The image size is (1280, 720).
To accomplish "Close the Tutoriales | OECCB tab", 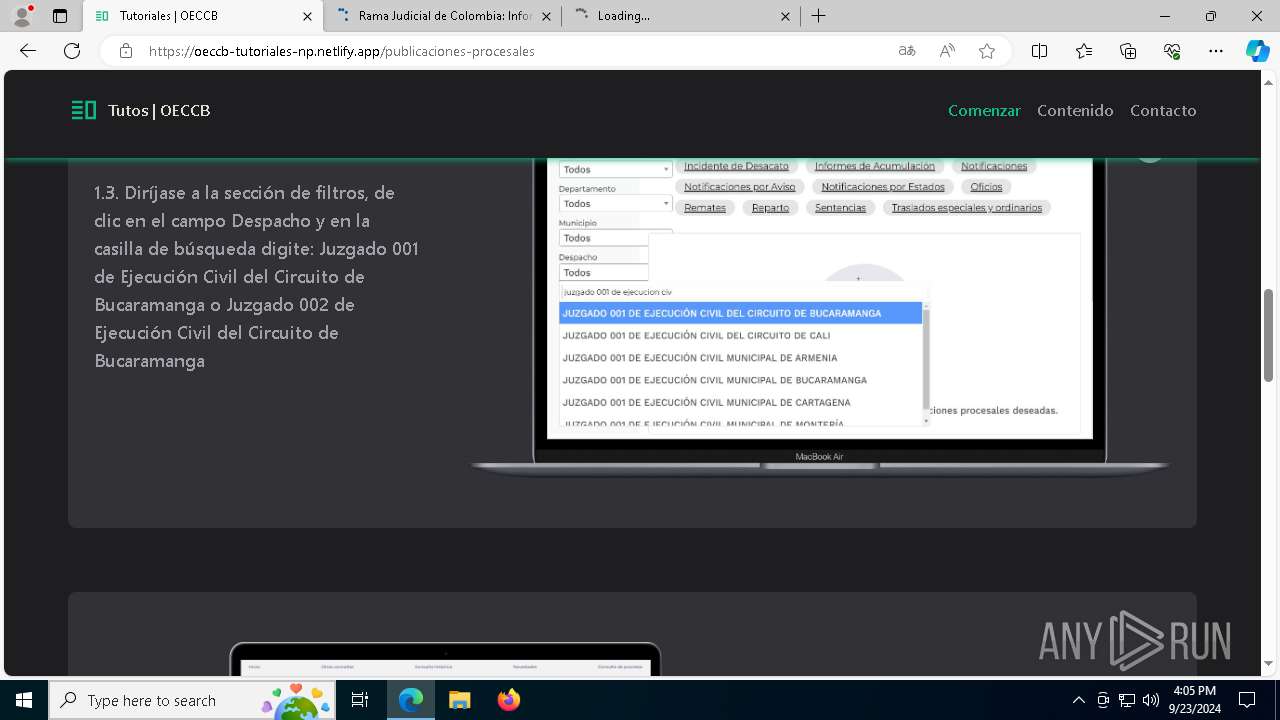I will (x=307, y=16).
